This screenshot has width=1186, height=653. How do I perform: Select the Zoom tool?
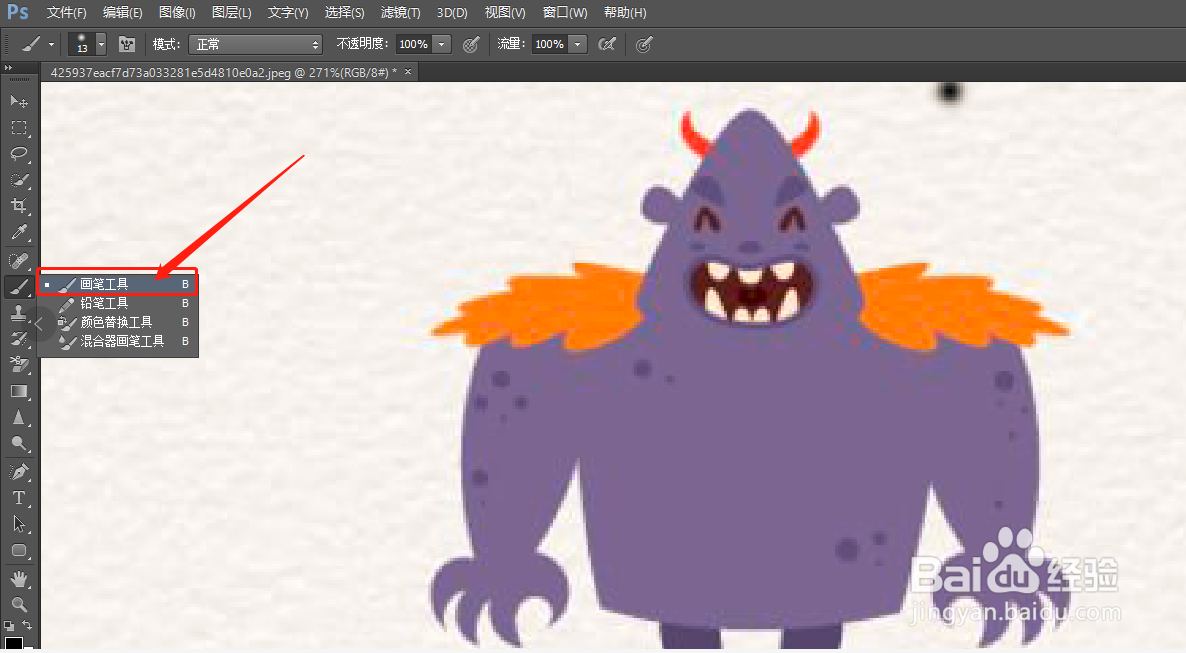[x=19, y=605]
